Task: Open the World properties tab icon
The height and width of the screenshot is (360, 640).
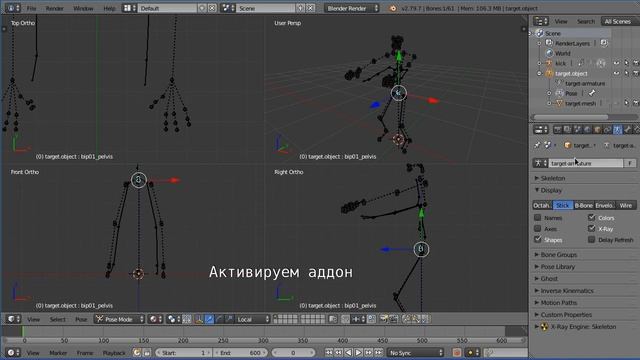Action: click(x=587, y=130)
